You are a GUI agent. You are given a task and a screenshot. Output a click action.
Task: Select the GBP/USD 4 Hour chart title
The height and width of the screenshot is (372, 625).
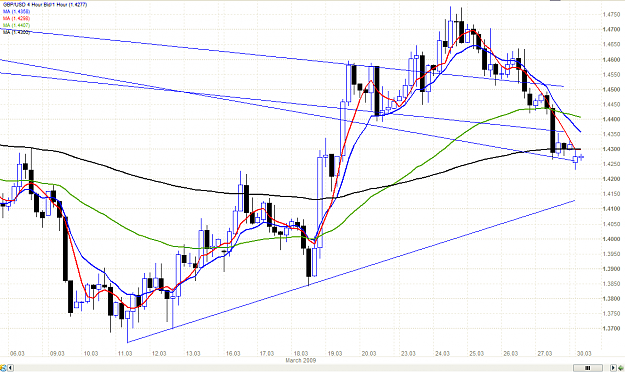45,5
